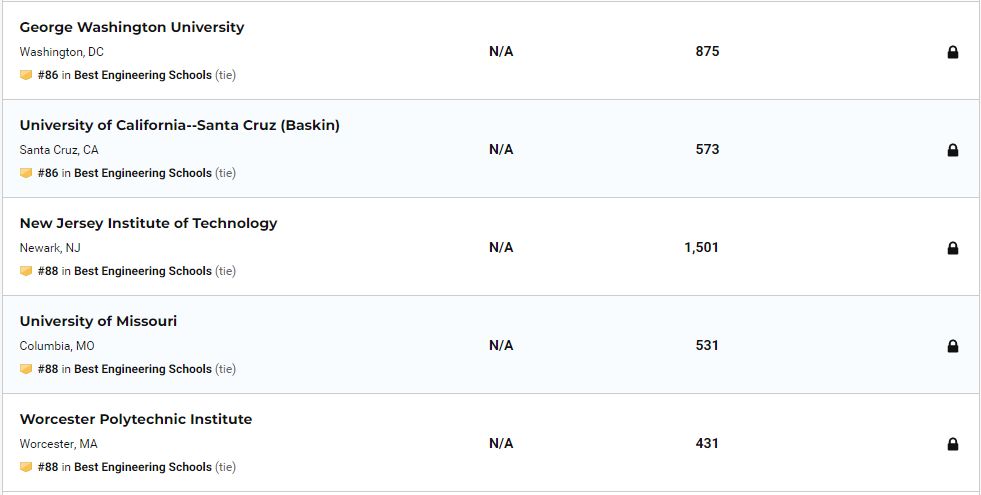Click Best Engineering Schools link under Santa Cruz
Screen dimensions: 981x495
[x=142, y=173]
